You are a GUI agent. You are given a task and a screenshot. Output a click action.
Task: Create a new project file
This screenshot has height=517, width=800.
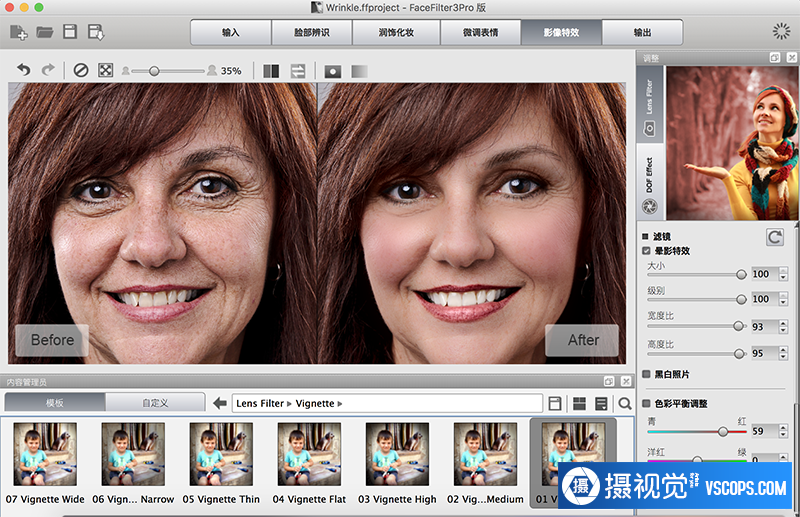click(x=18, y=32)
